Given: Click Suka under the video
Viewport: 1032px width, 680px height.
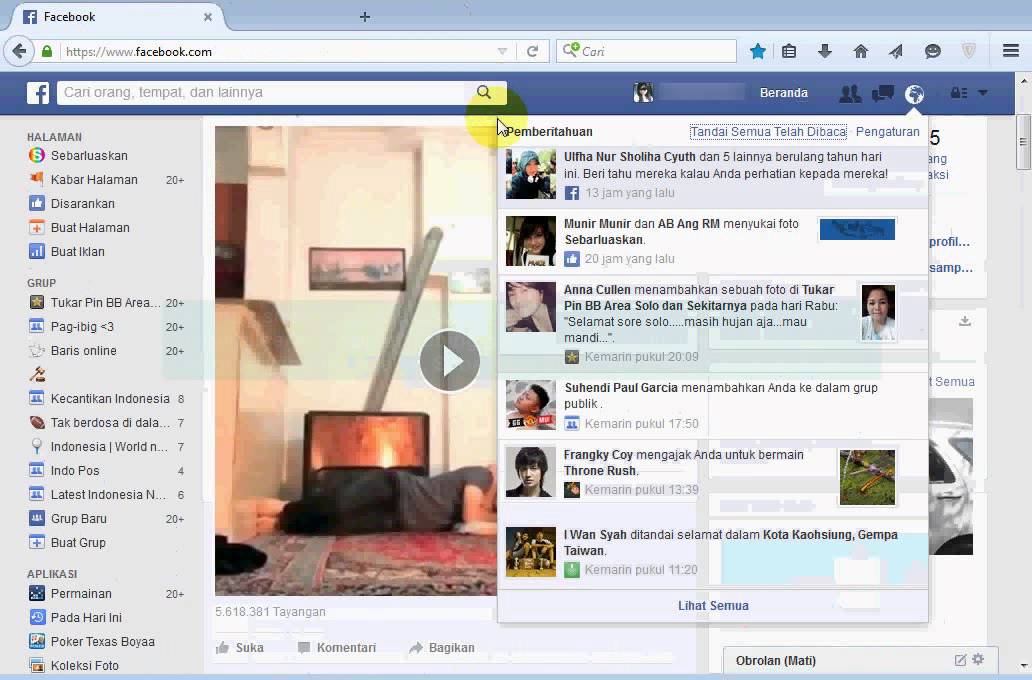Looking at the screenshot, I should pos(240,648).
